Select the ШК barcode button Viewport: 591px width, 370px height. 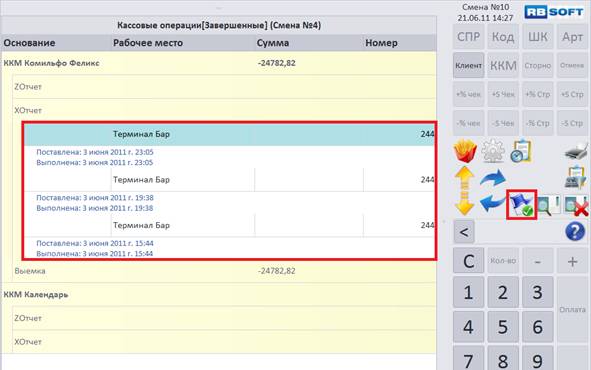coord(537,37)
